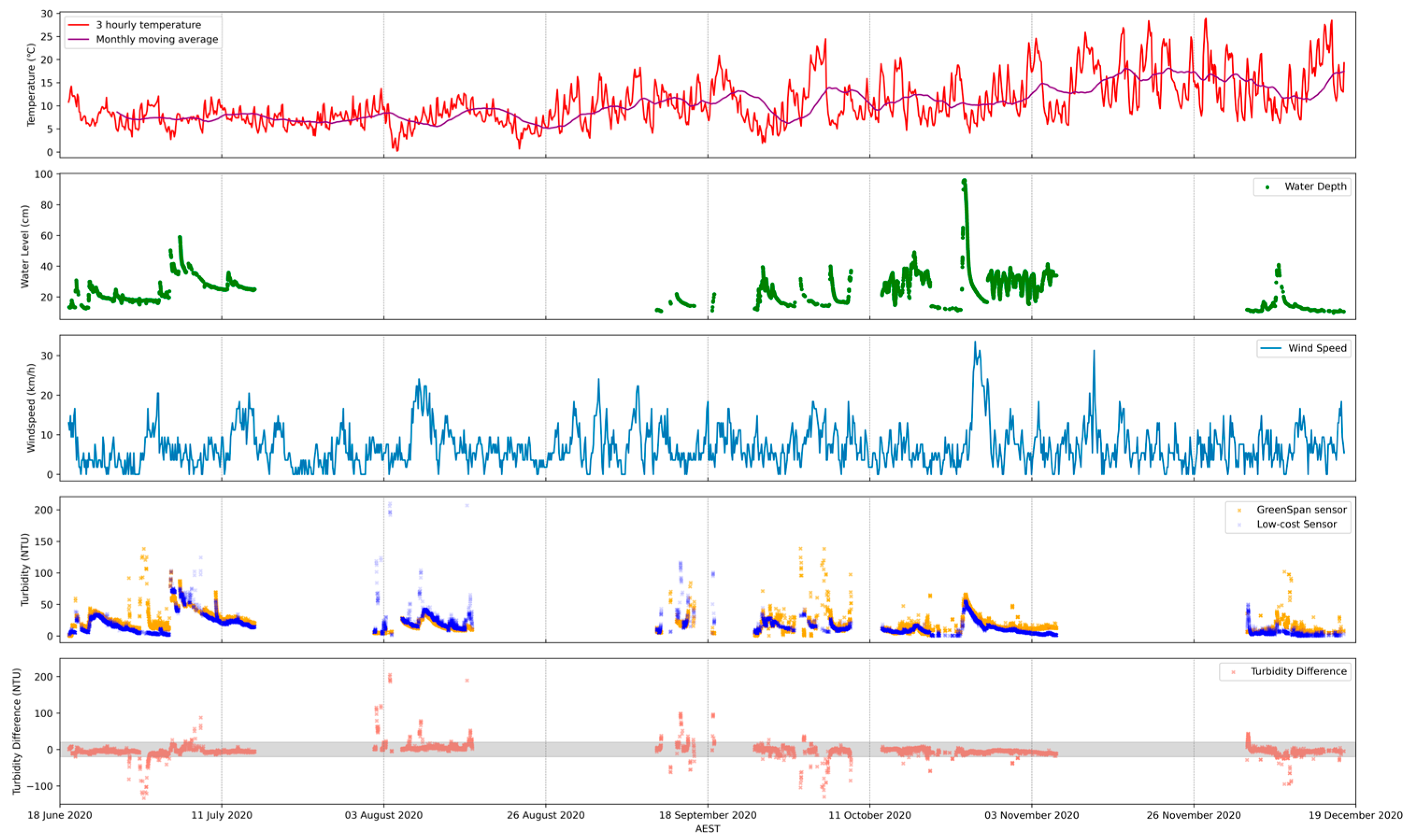Click the '03 August 2020' date tick label
Viewport: 1409px width, 840px height.
[x=384, y=815]
